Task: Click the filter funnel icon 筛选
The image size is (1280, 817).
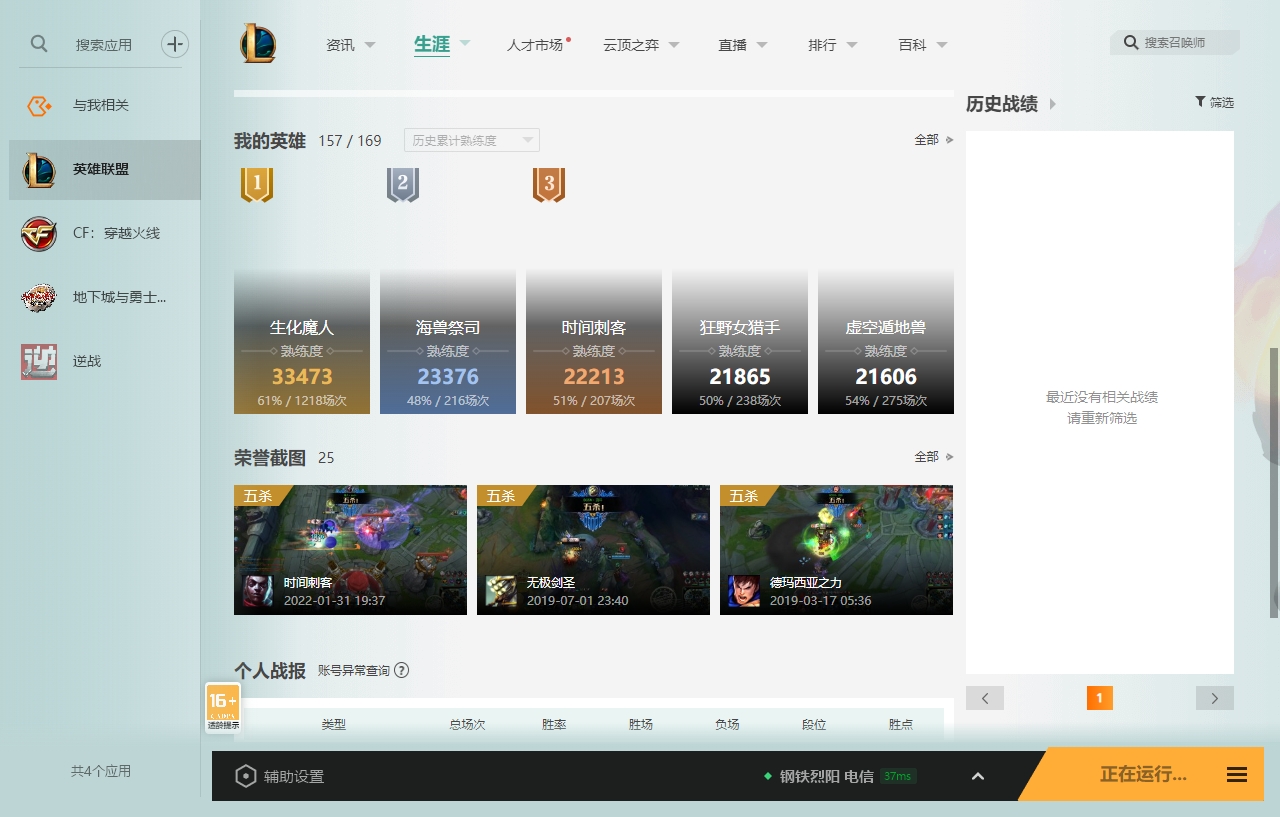Action: [1200, 102]
